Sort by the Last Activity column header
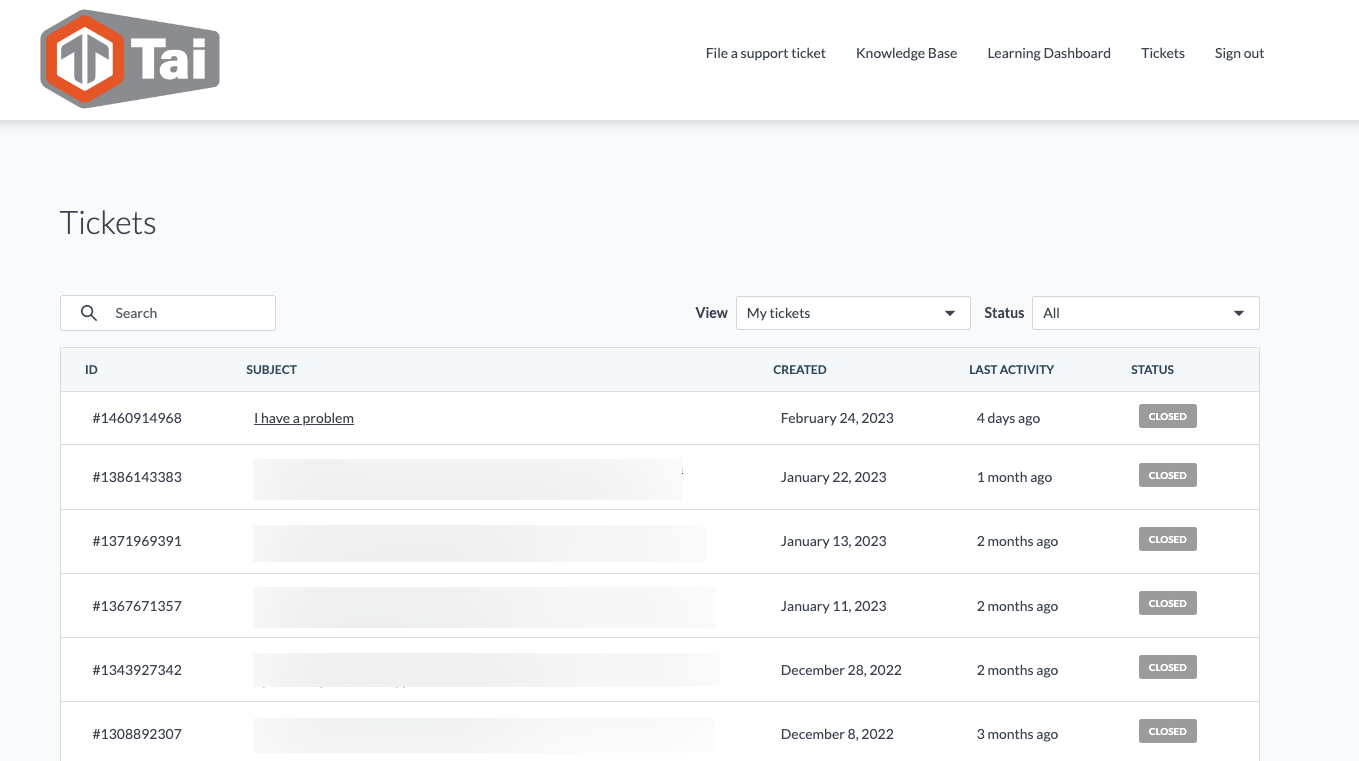The image size is (1359, 761). tap(1011, 370)
